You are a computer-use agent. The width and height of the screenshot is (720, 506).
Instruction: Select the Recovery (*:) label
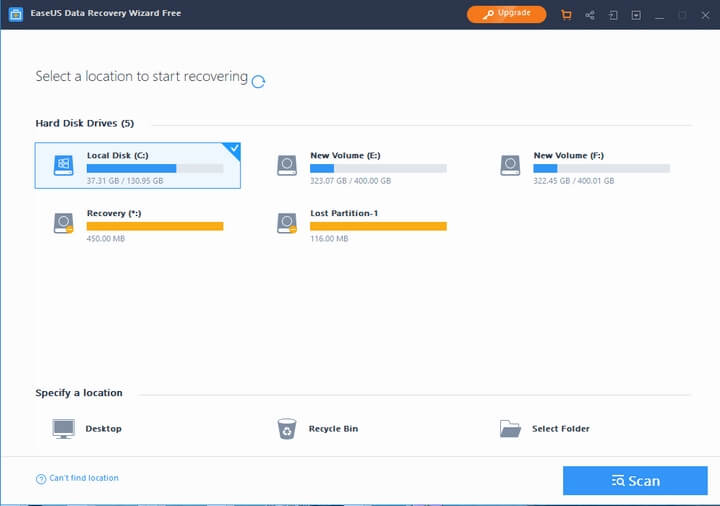114,214
